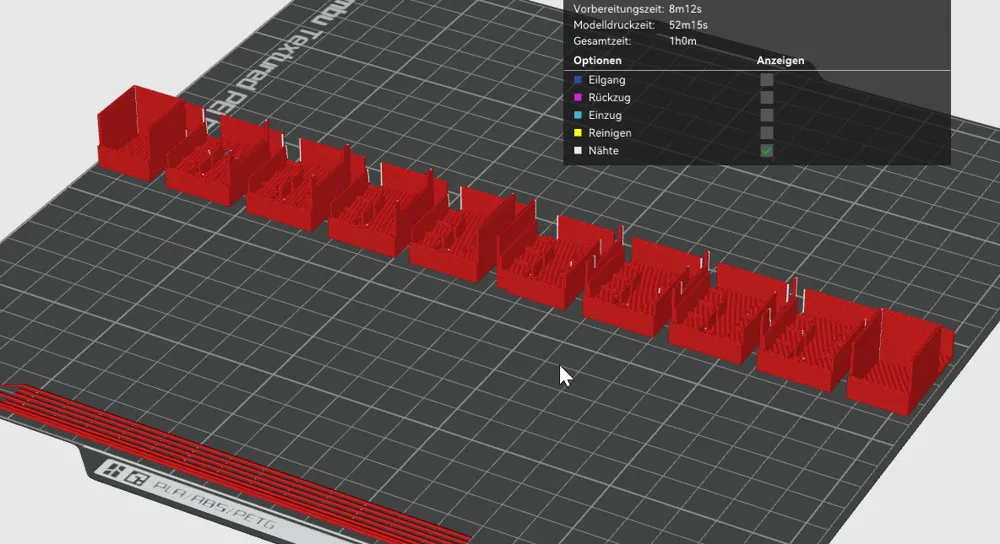Select the Eilgang option label
The width and height of the screenshot is (1000, 544).
[607, 80]
